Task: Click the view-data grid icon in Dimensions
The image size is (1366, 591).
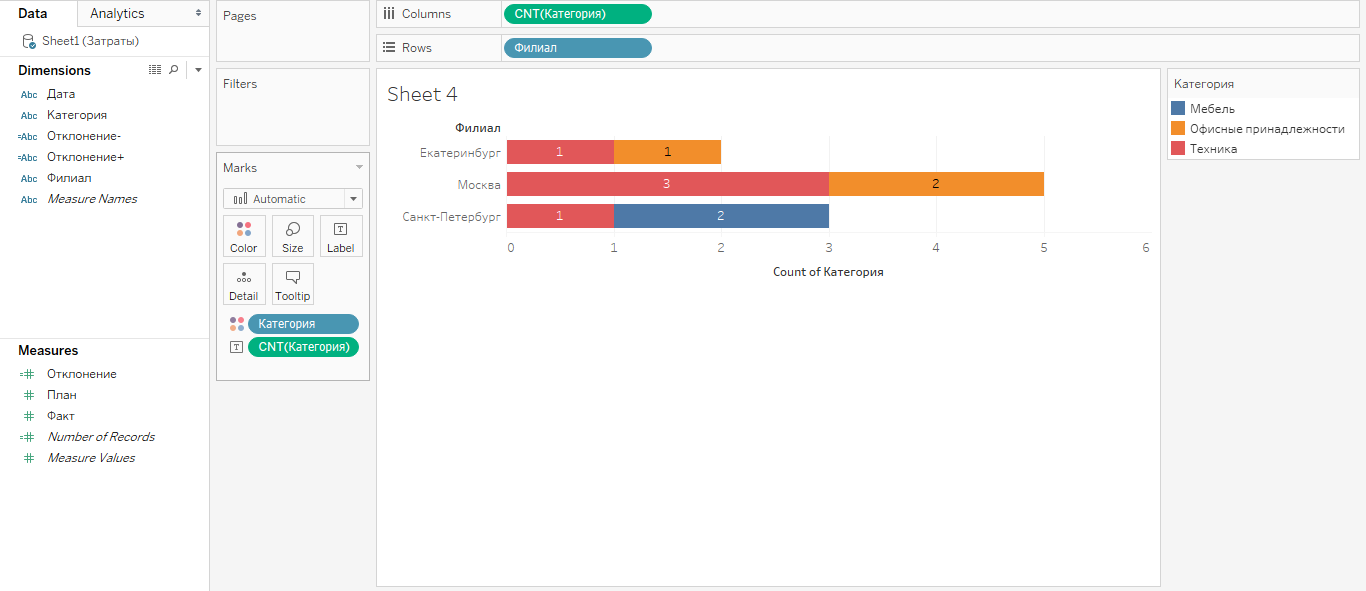Action: [x=155, y=70]
